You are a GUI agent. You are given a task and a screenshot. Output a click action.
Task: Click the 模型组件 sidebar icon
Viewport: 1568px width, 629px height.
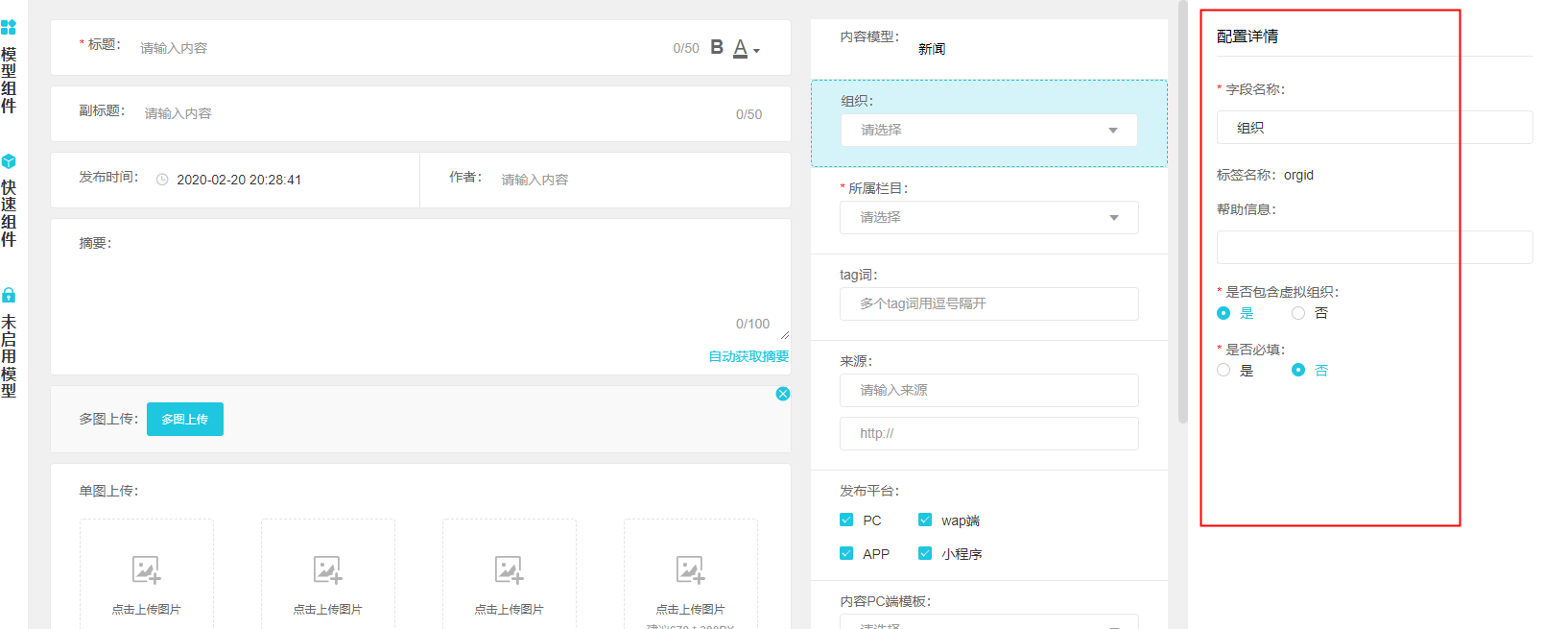point(9,28)
